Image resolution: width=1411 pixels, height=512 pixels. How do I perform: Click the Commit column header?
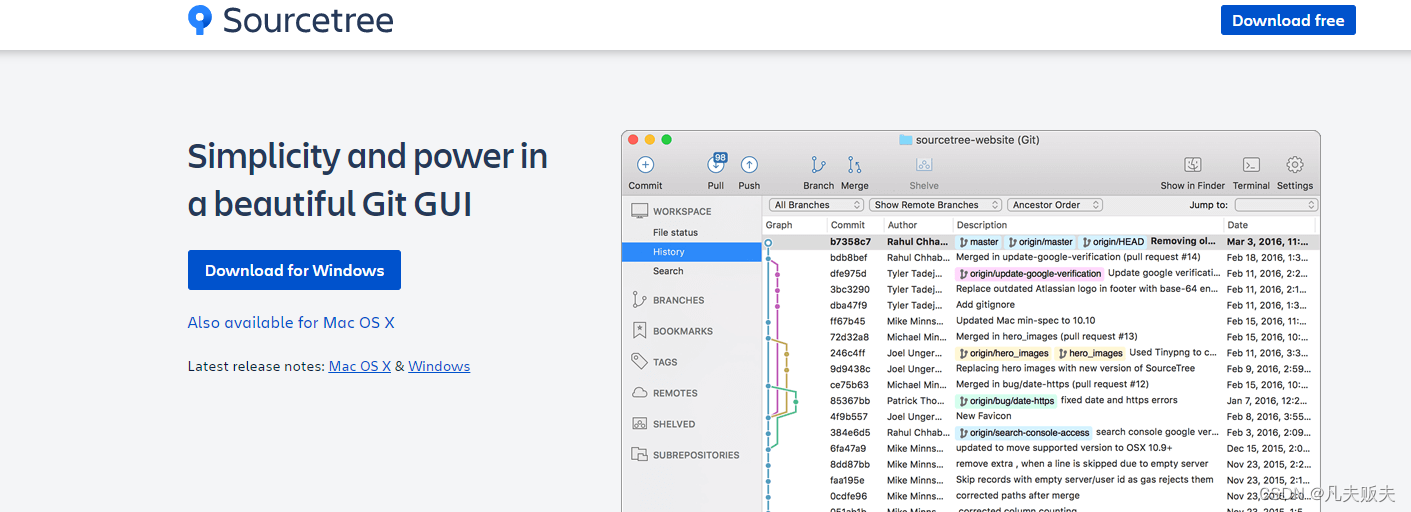pyautogui.click(x=848, y=225)
